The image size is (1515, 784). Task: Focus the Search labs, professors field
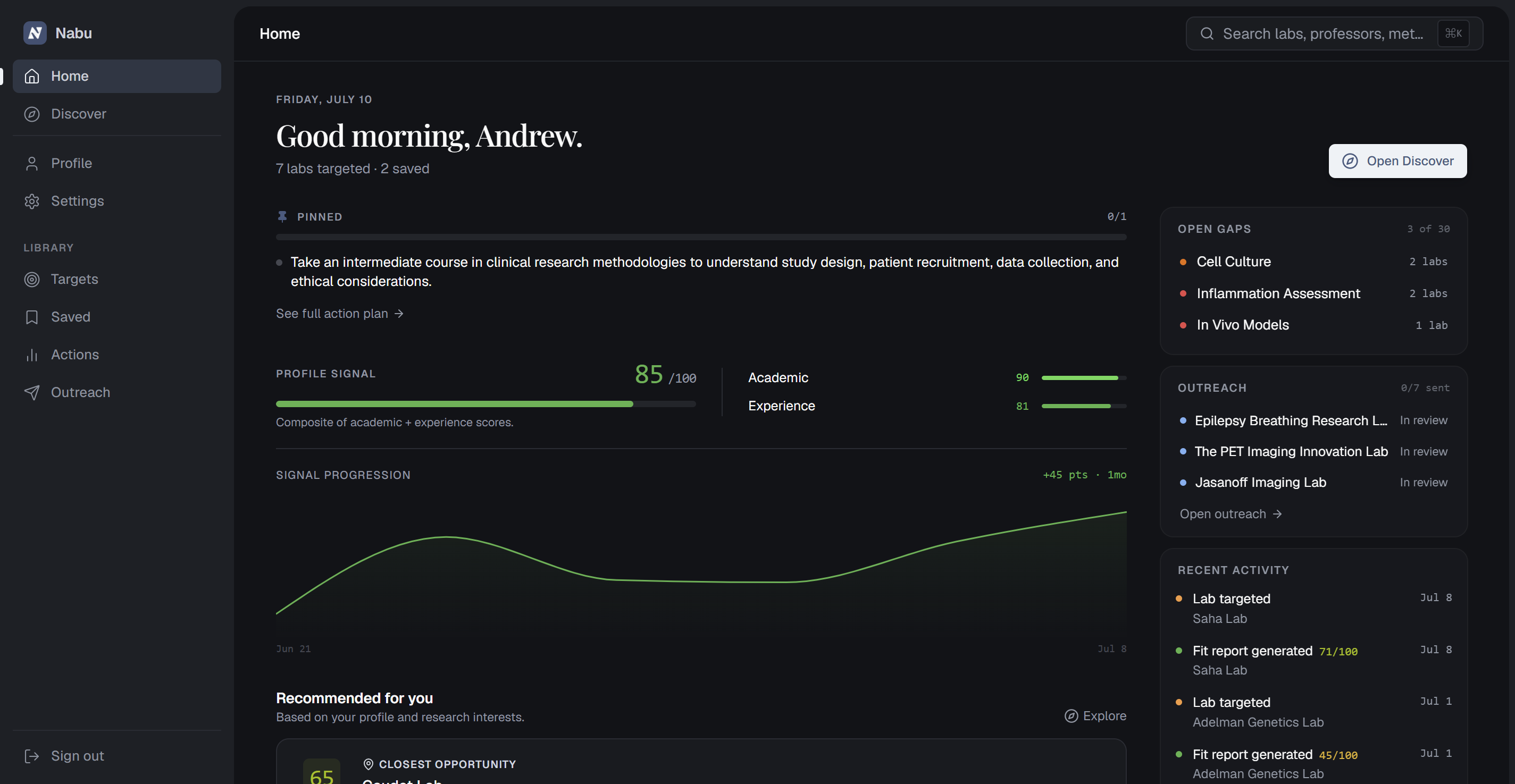pos(1334,33)
